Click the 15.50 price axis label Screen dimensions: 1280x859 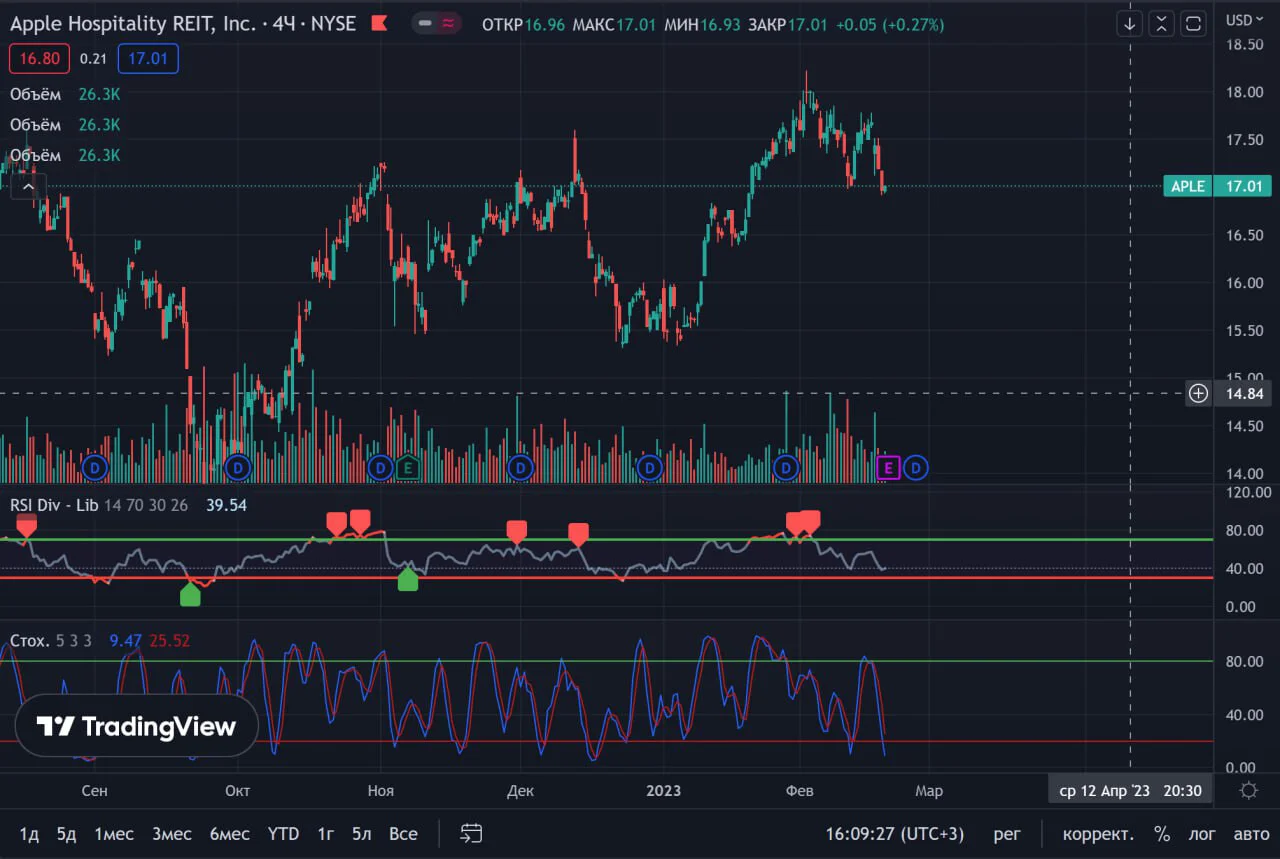(1245, 331)
